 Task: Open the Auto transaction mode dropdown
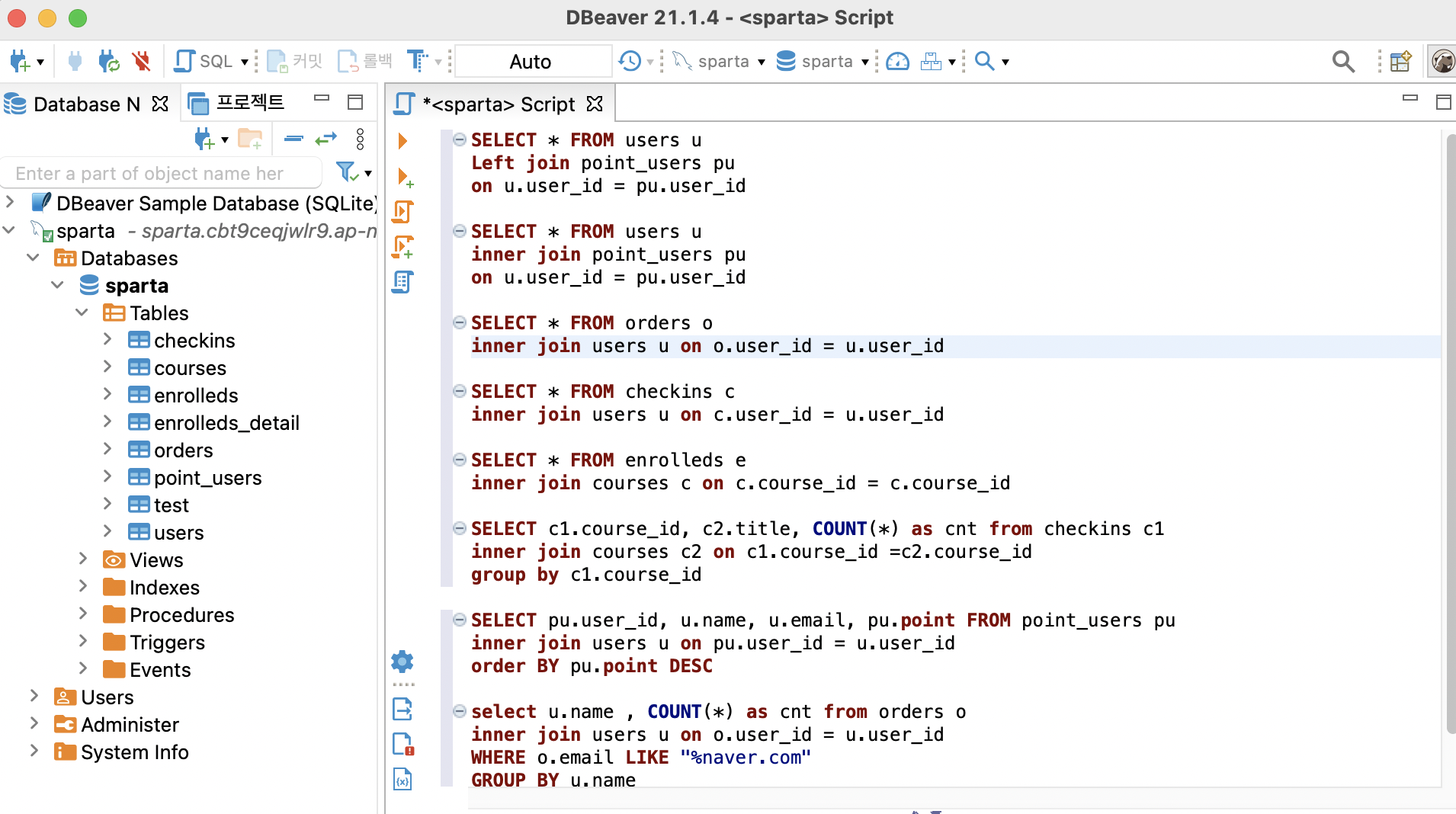point(532,62)
